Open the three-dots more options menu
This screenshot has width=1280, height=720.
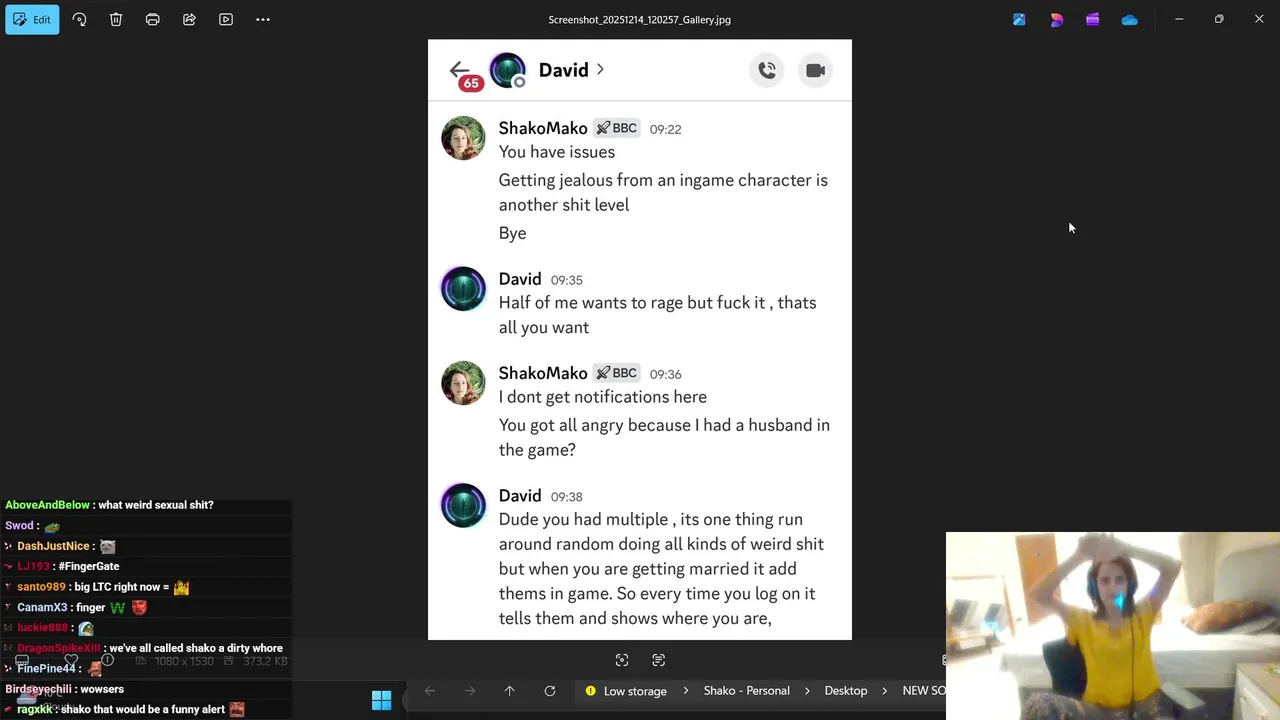[x=263, y=19]
